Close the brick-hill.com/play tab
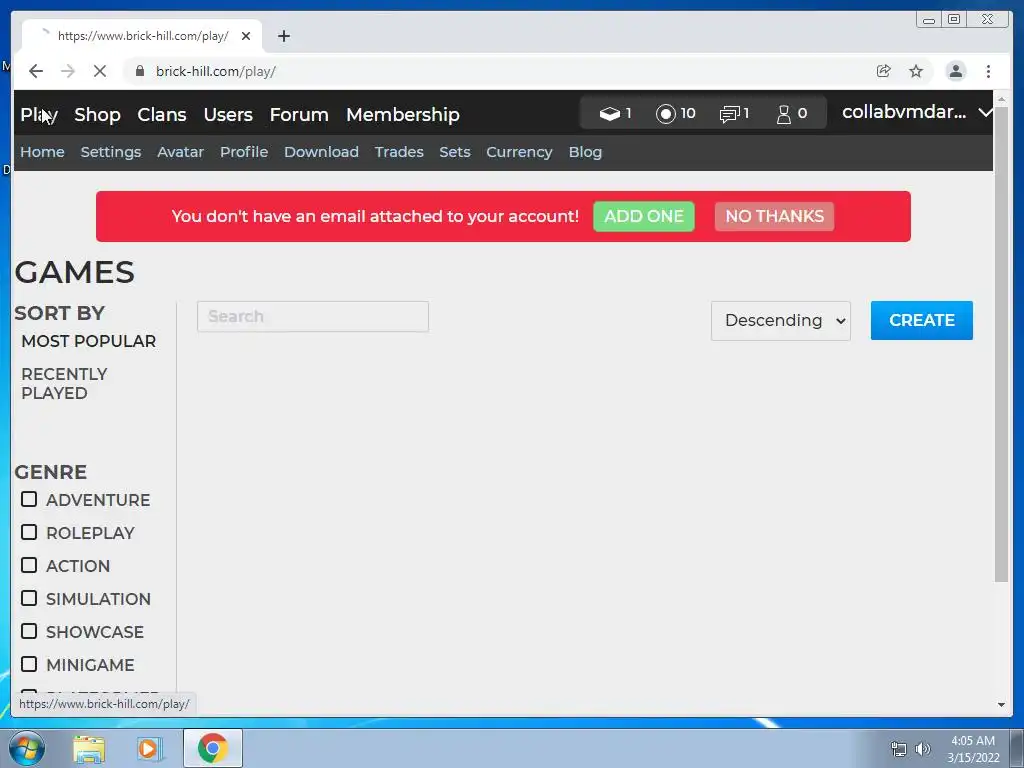Screen dimensions: 1024x768 click(x=246, y=36)
